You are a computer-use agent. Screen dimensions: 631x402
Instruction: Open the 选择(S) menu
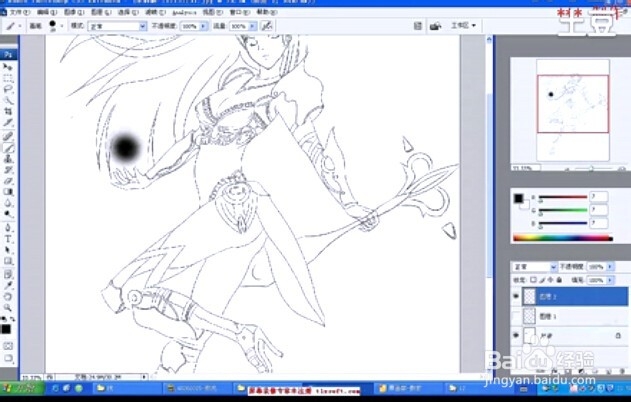pos(128,12)
